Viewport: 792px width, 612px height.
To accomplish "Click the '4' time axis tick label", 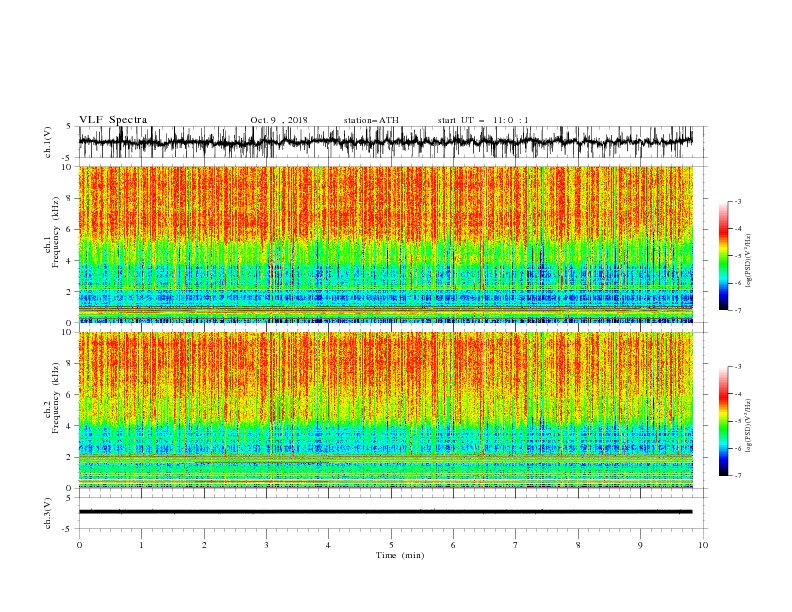I will [x=328, y=545].
